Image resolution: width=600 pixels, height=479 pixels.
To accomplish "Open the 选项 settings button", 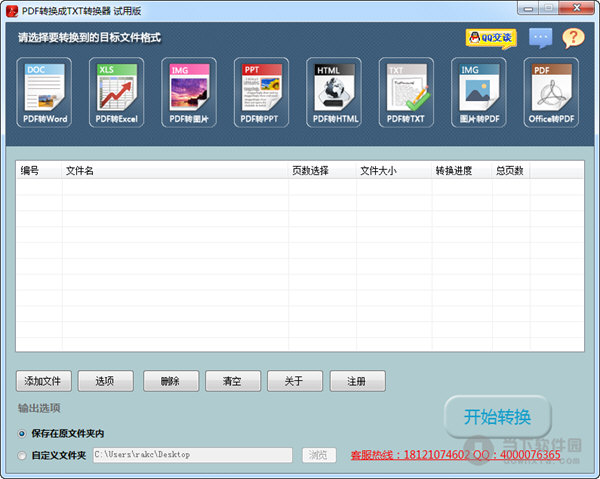I will [106, 381].
